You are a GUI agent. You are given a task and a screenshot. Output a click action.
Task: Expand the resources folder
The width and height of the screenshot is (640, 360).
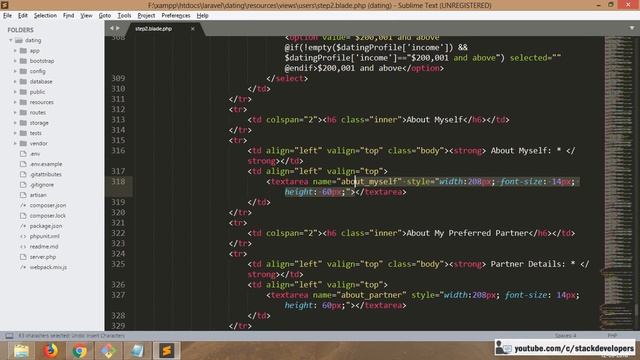coord(15,102)
